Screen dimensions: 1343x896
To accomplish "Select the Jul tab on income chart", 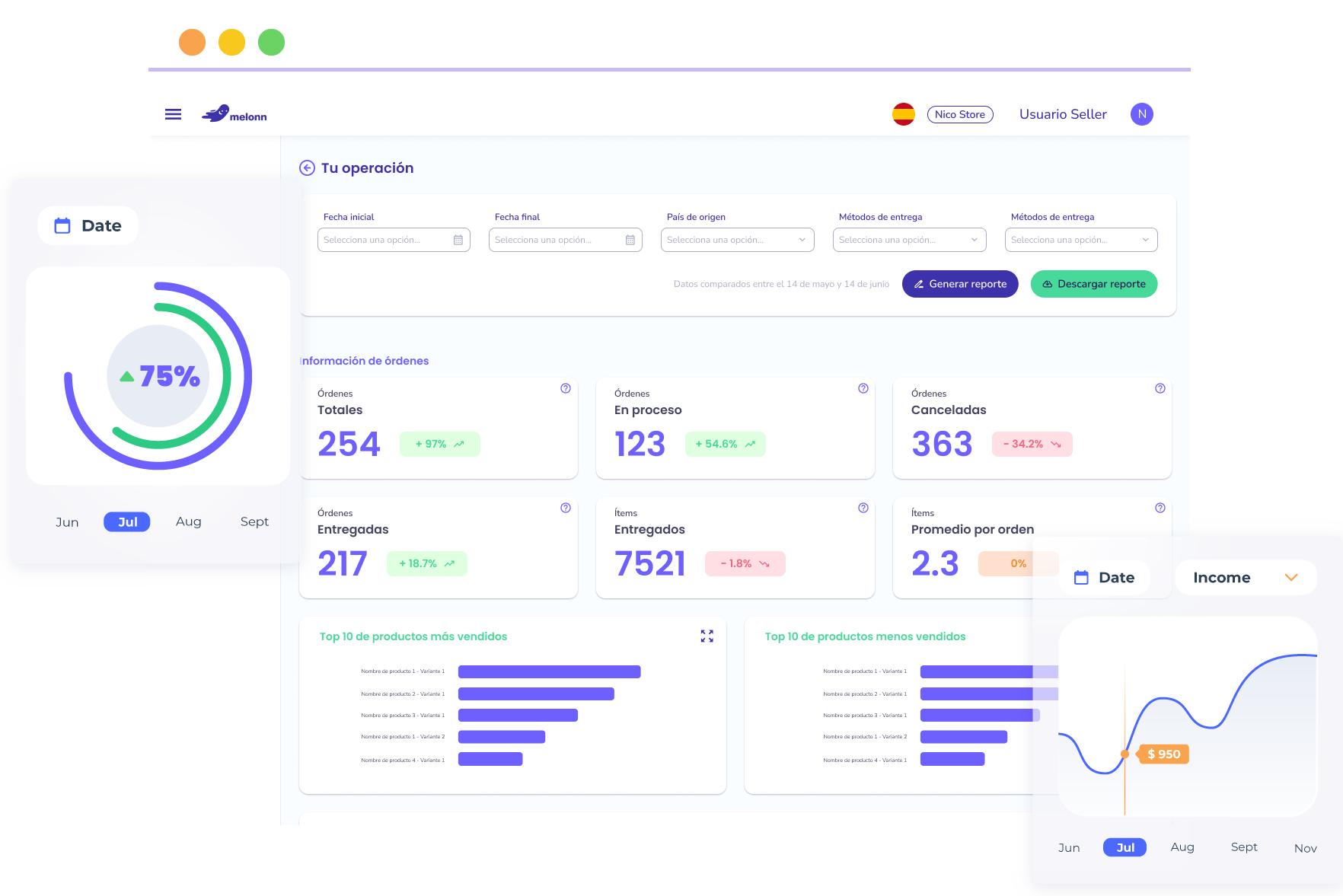I will coord(1124,847).
